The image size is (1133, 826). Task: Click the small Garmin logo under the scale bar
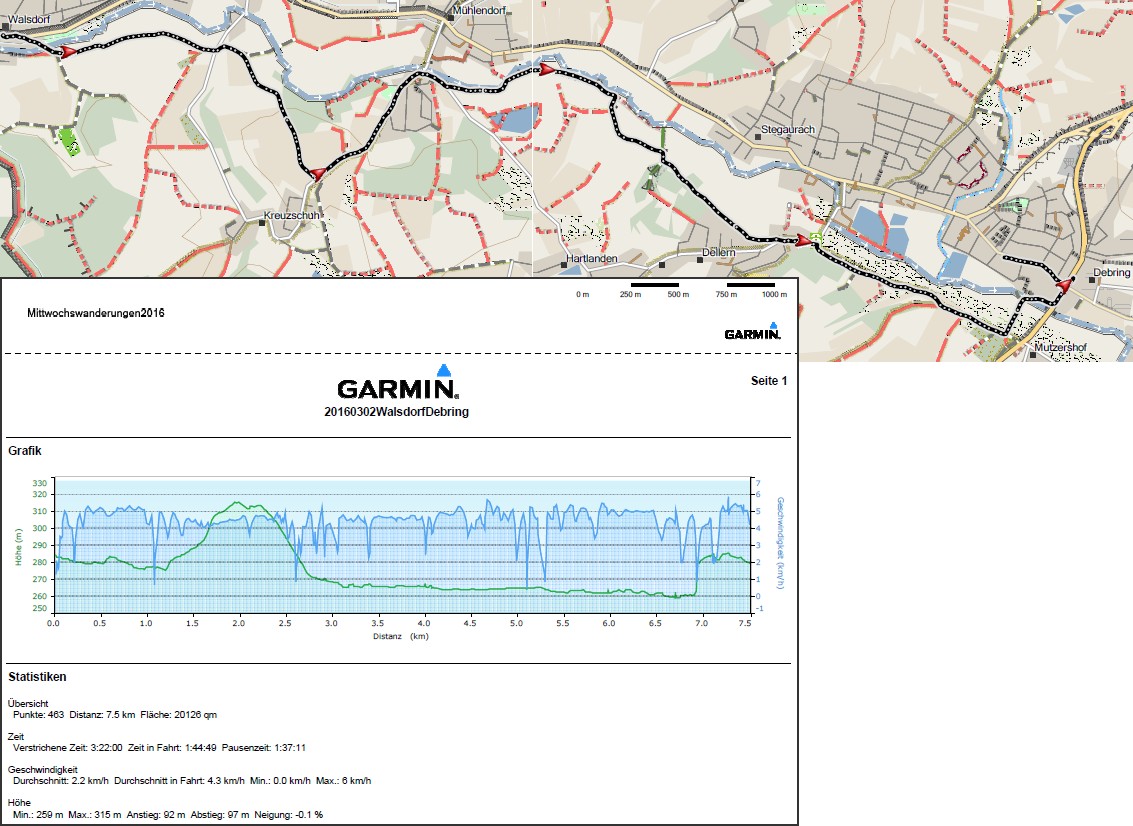pos(752,332)
